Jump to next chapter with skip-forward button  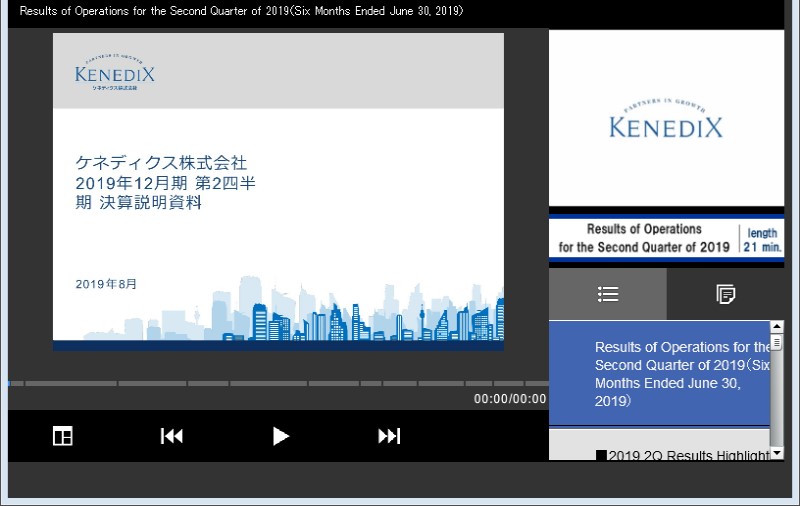click(389, 436)
